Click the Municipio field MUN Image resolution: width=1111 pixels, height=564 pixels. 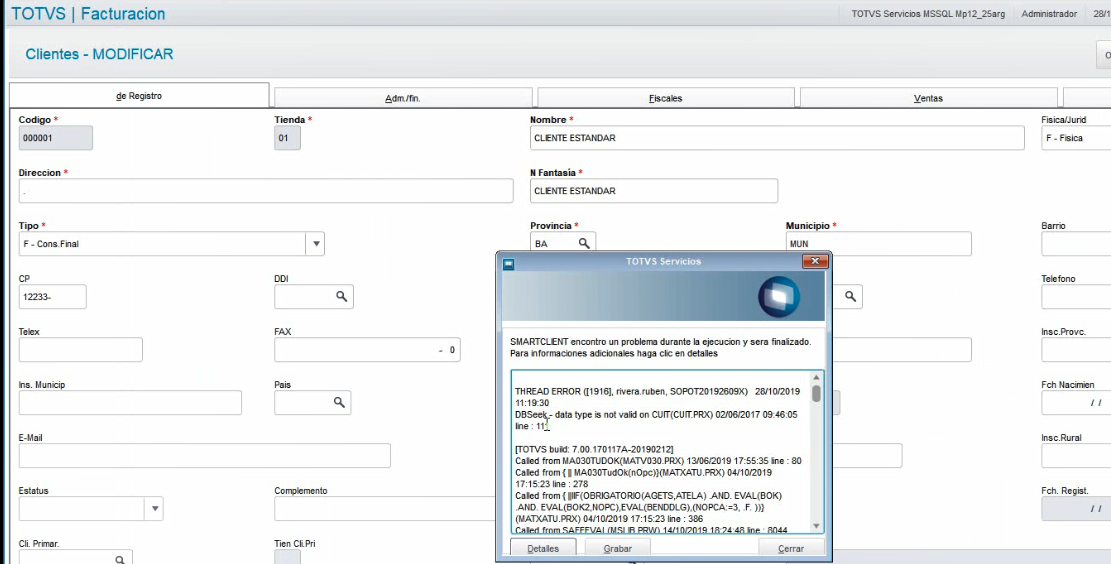coord(879,244)
